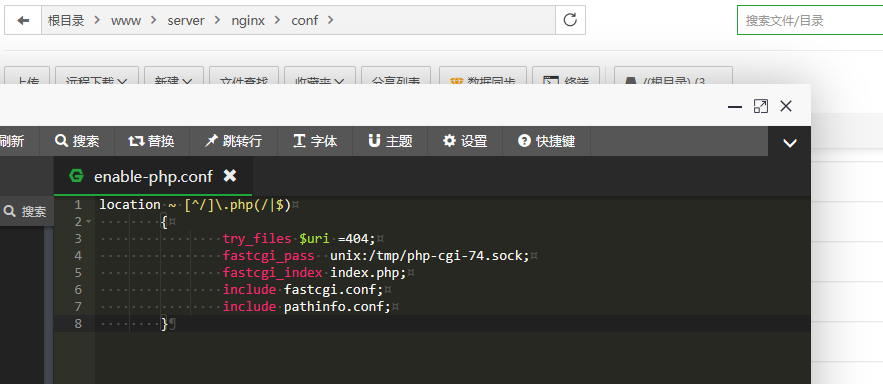The image size is (883, 384).
Task: Maximize the editor window
Action: point(761,106)
